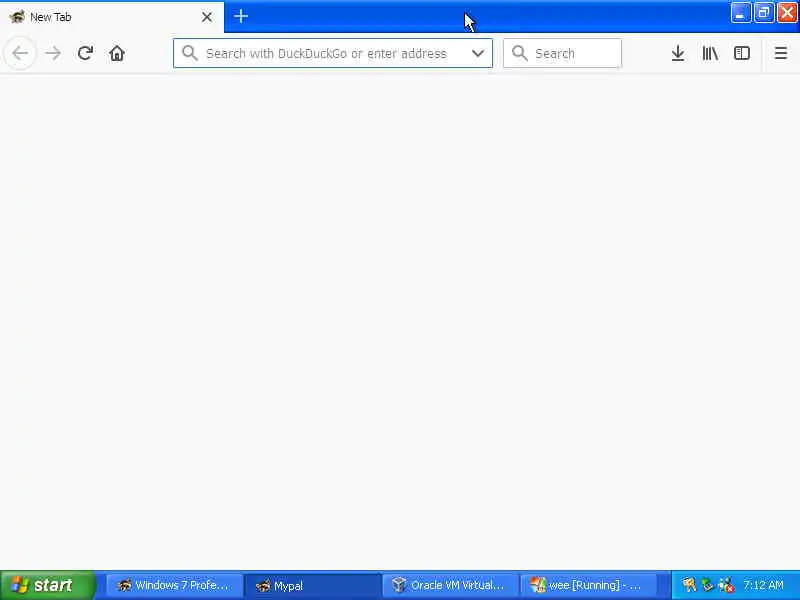This screenshot has height=600, width=800.
Task: Close the browser window with red X
Action: [x=787, y=13]
